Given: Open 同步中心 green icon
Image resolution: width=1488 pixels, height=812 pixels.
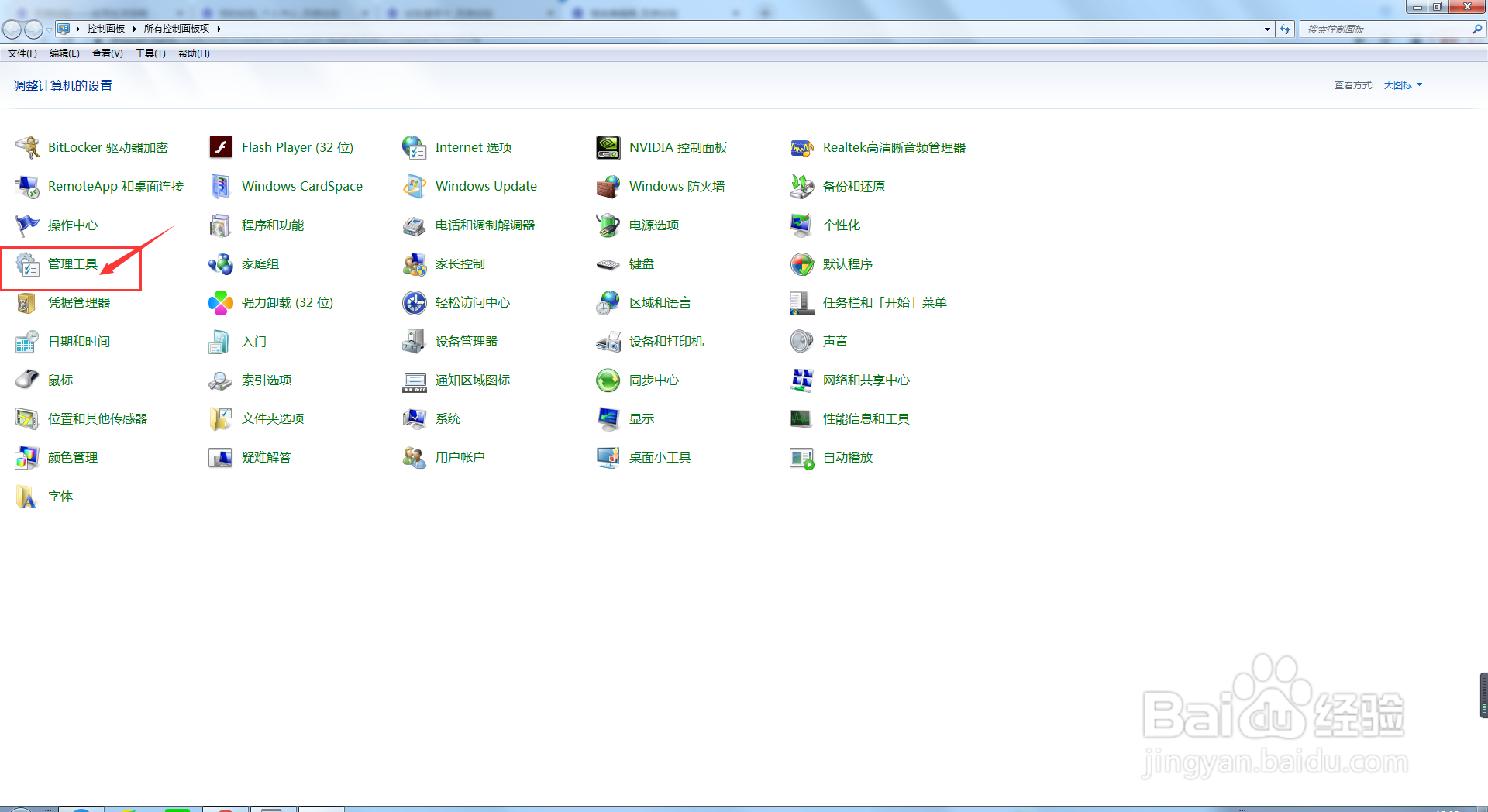Looking at the screenshot, I should tap(608, 380).
